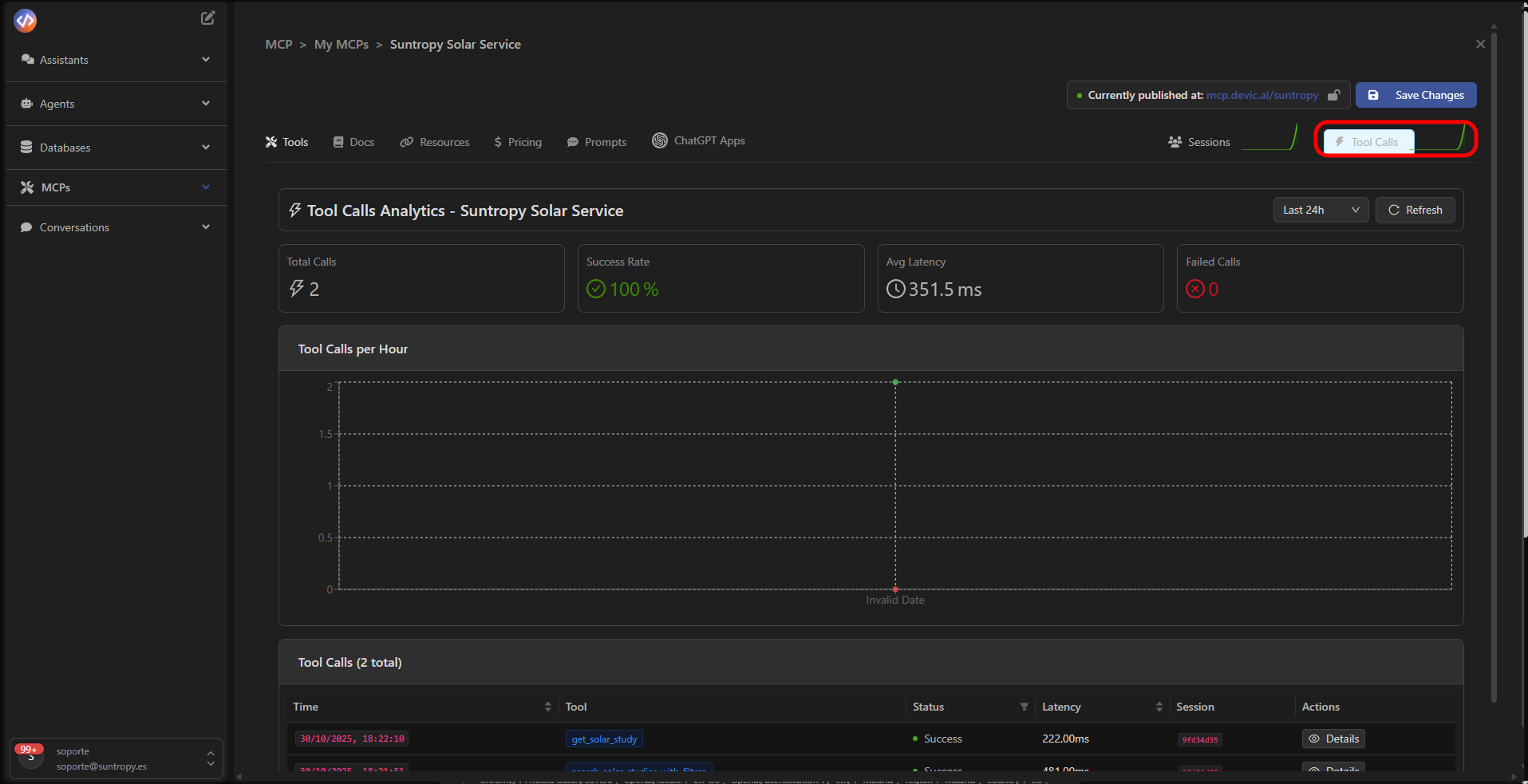
Task: Click the Tool column header
Action: tap(576, 707)
